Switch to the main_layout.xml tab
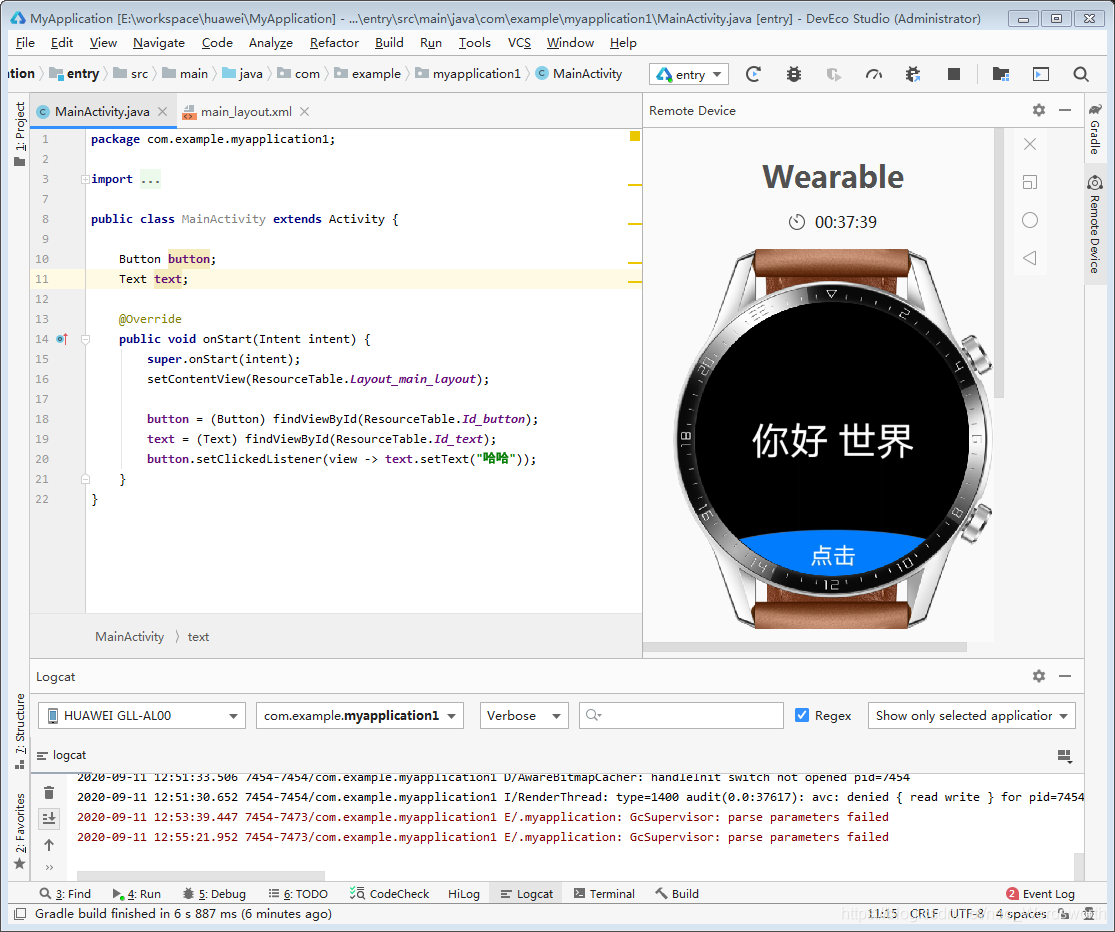Screen dimensions: 1115x932 coord(245,112)
